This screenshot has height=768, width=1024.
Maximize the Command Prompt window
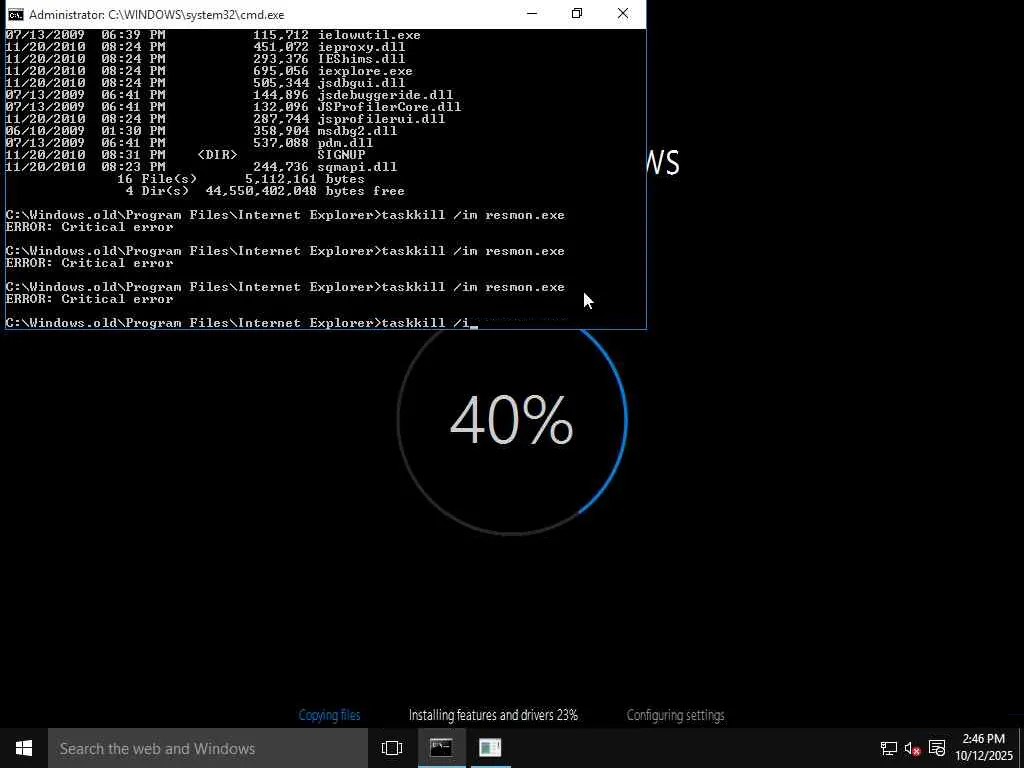click(577, 14)
